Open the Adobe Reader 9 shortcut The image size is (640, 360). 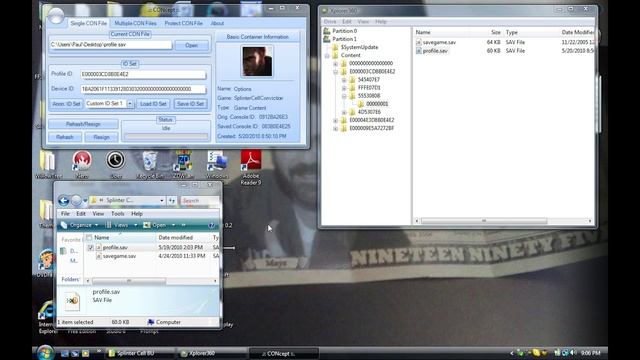251,161
